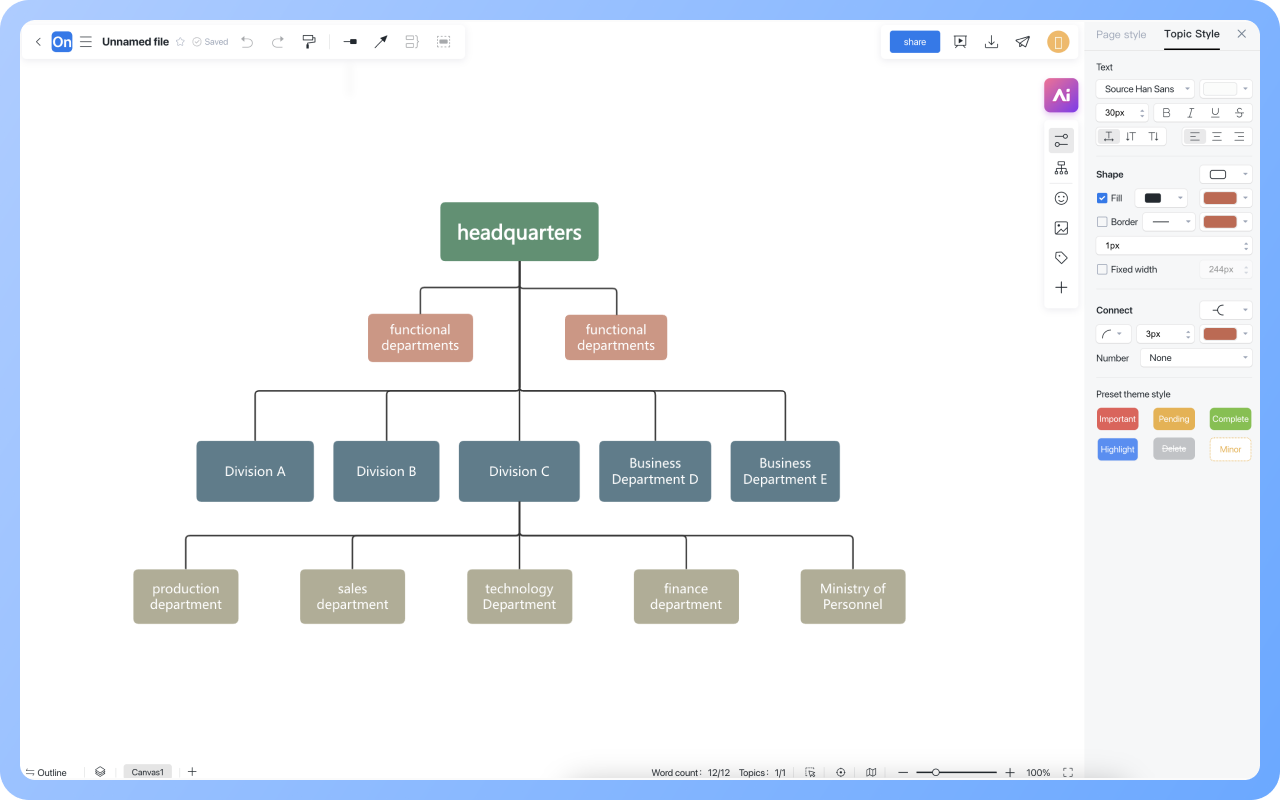The image size is (1280, 800).
Task: Switch to the Page style tab
Action: 1121,34
